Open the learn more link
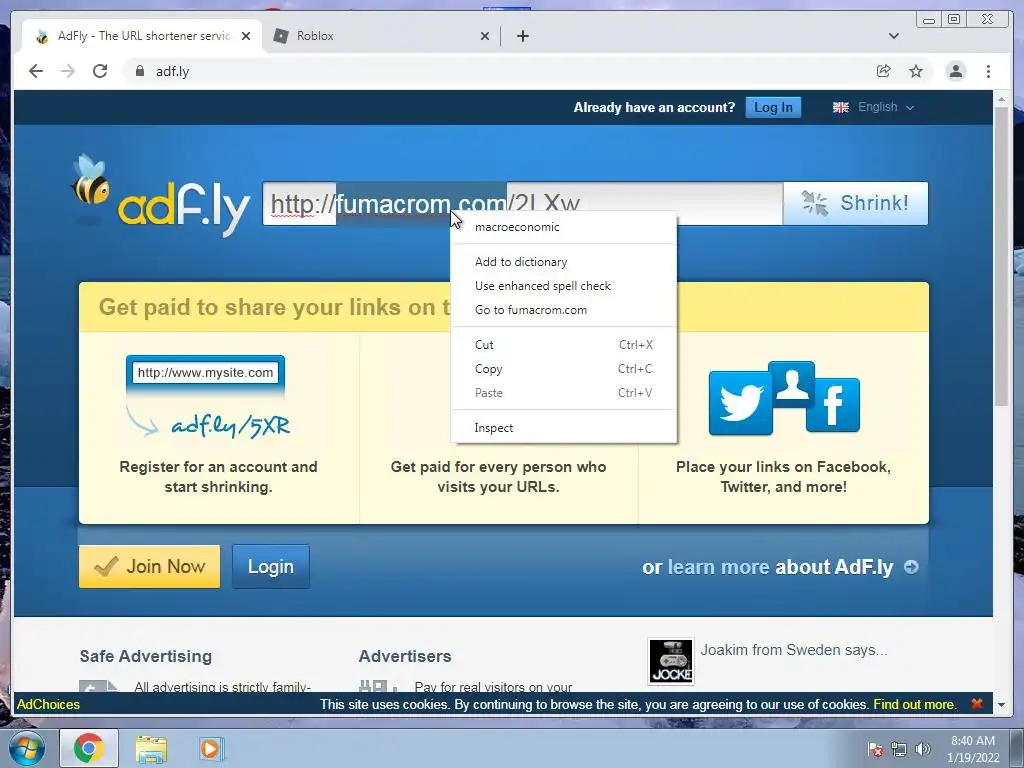Viewport: 1024px width, 768px height. pos(718,567)
